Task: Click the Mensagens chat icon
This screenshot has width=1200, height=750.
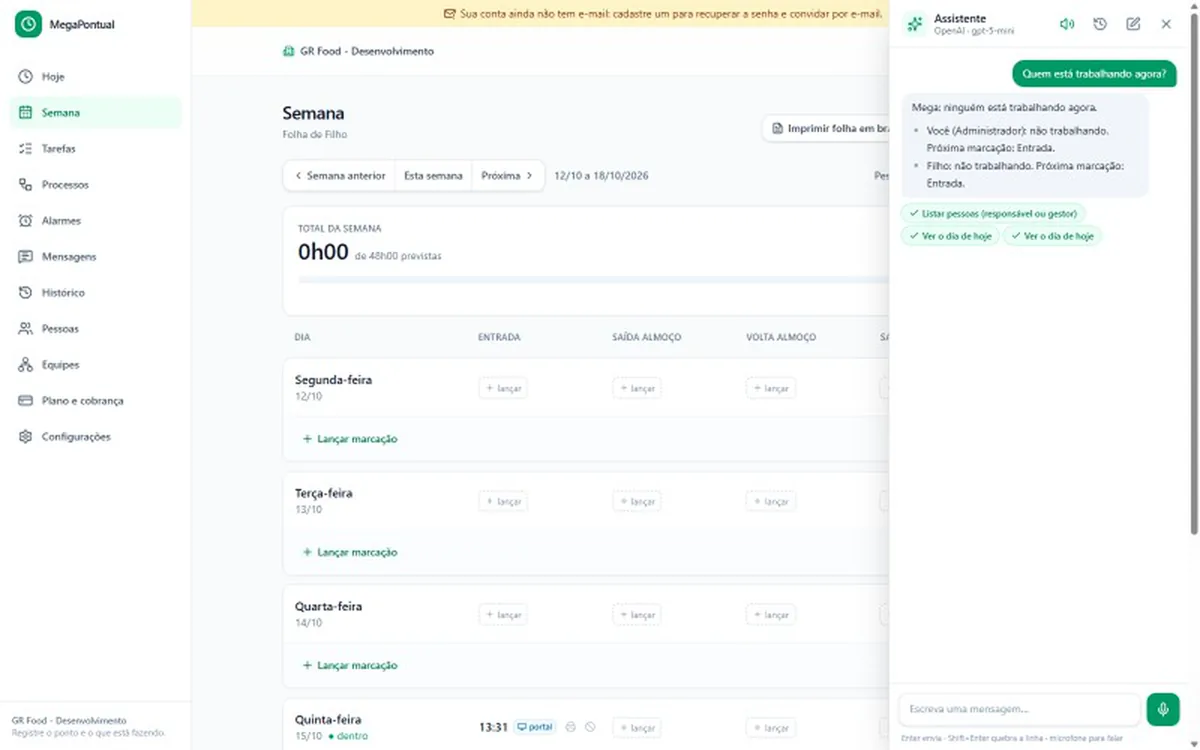Action: 25,257
